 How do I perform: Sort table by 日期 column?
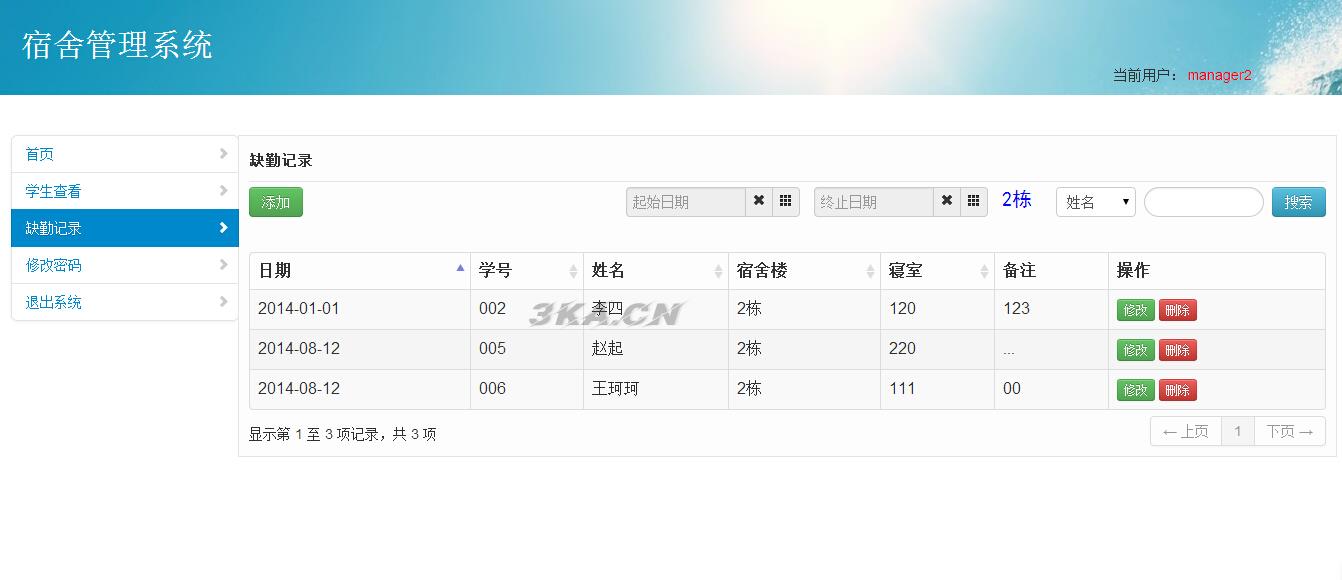360,270
